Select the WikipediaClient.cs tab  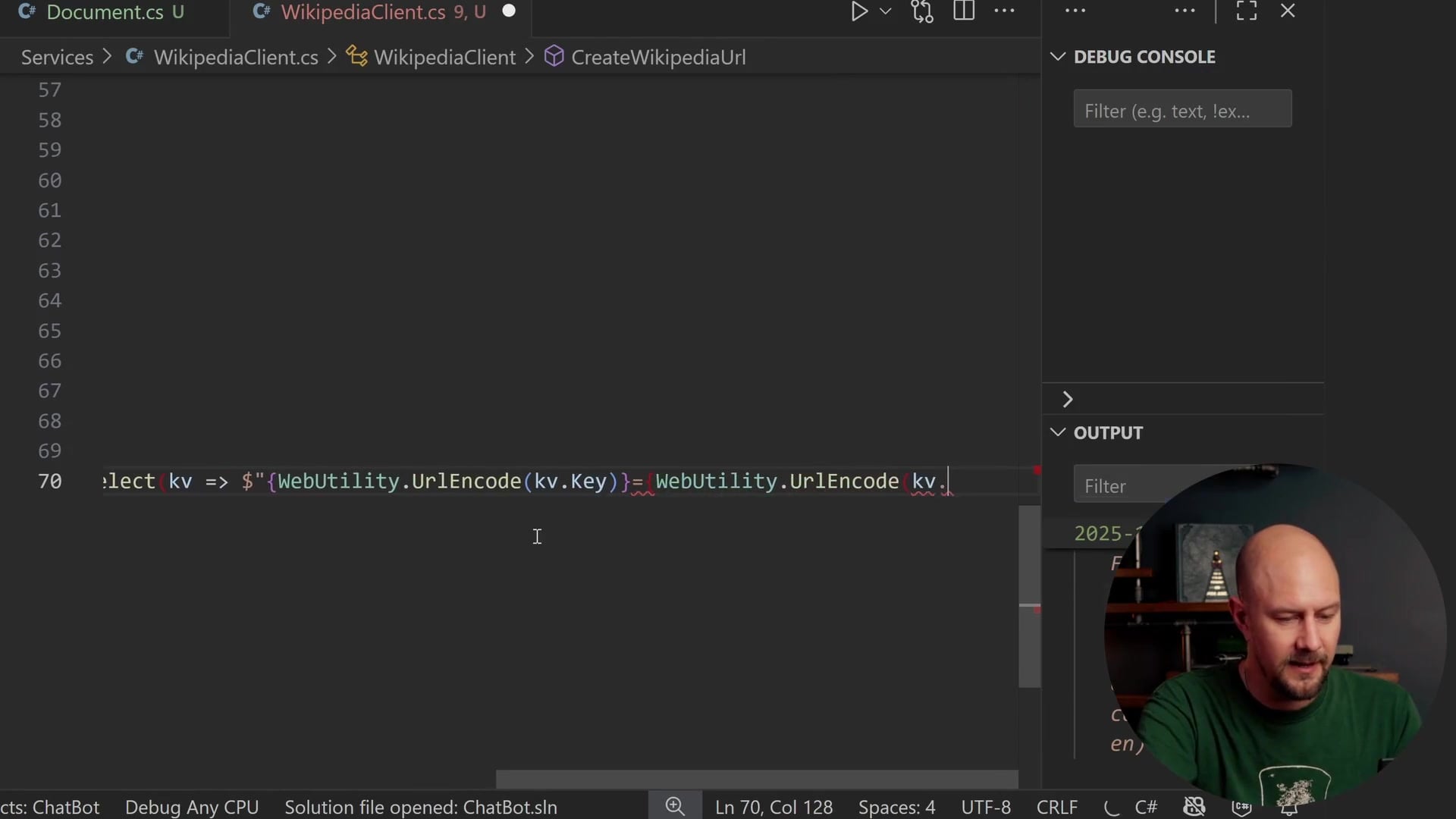click(362, 12)
